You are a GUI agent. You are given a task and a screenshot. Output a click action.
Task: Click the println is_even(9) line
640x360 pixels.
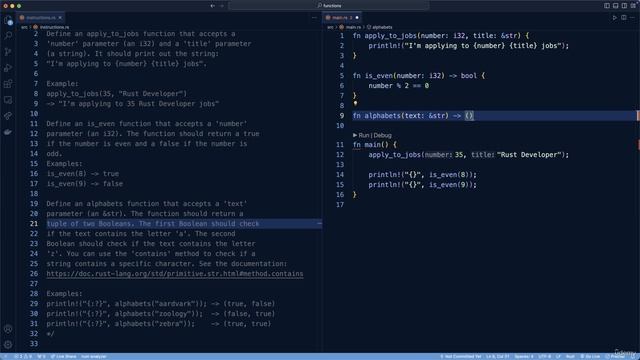(422, 185)
